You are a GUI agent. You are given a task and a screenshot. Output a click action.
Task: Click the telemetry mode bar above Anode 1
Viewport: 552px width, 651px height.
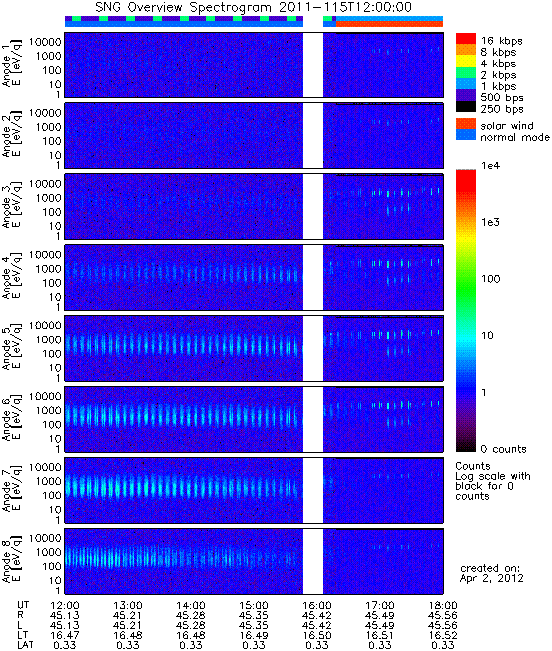point(254,22)
